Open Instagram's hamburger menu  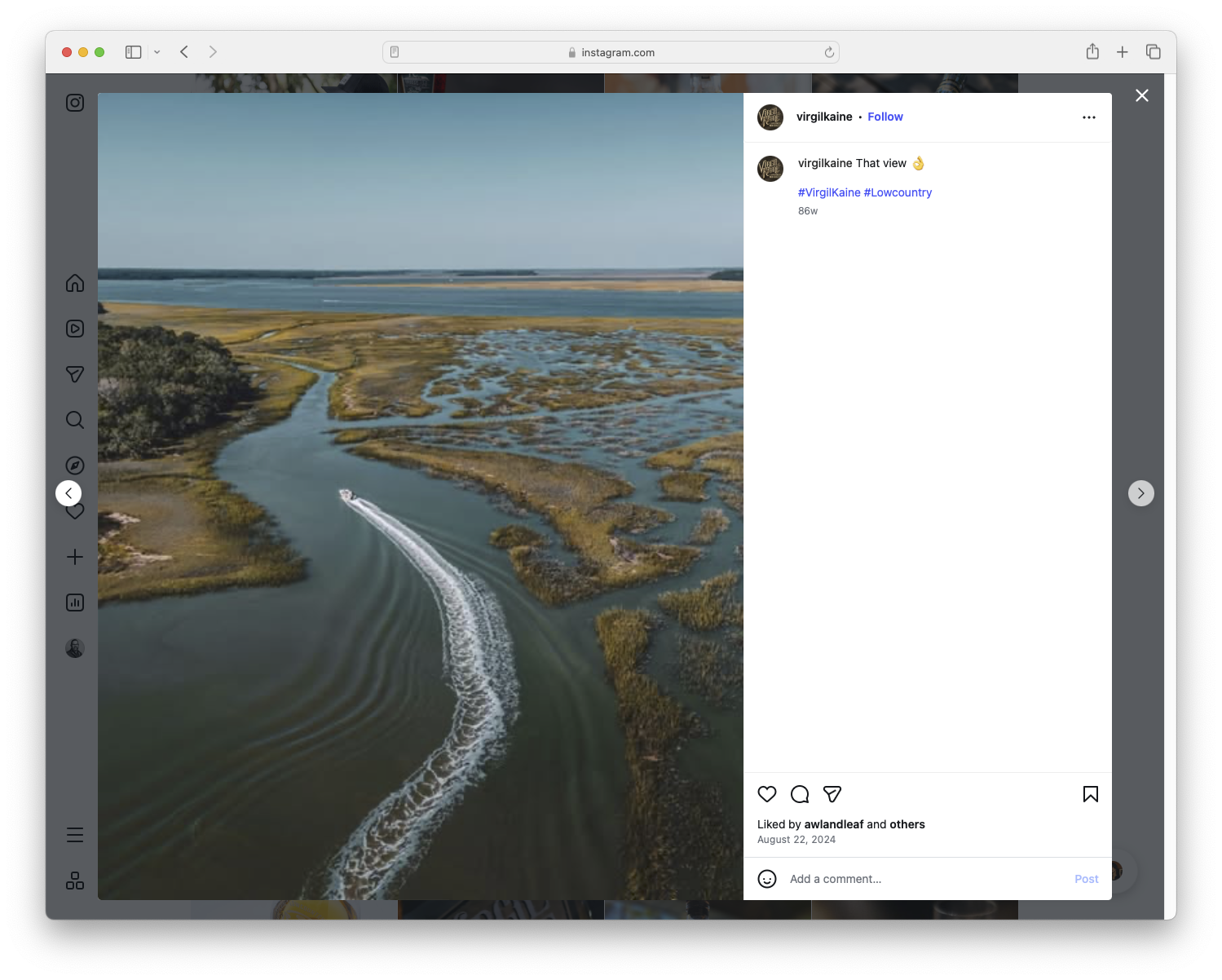[74, 834]
